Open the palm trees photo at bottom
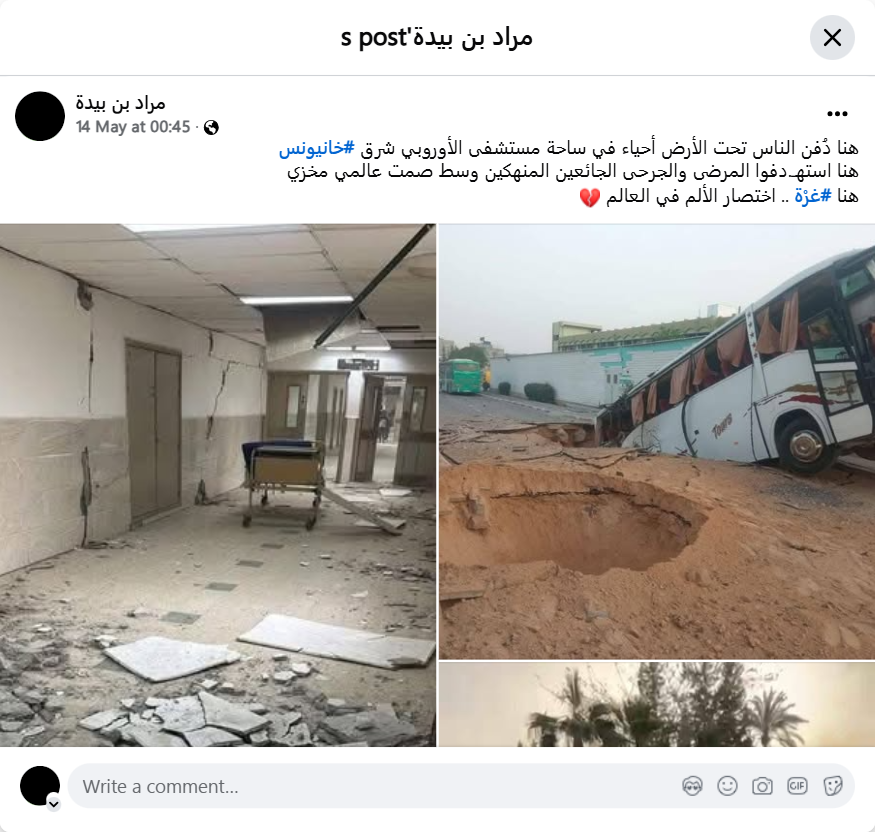875x832 pixels. [657, 704]
